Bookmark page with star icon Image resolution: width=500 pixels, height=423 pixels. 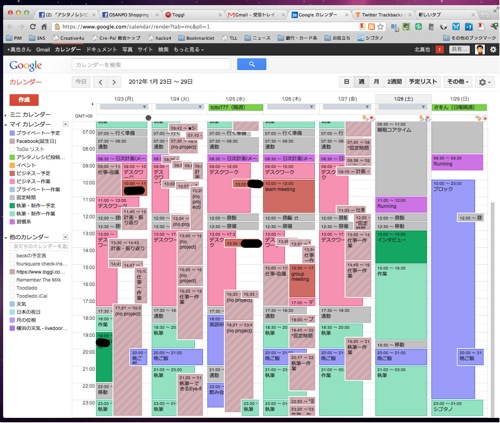coord(380,26)
